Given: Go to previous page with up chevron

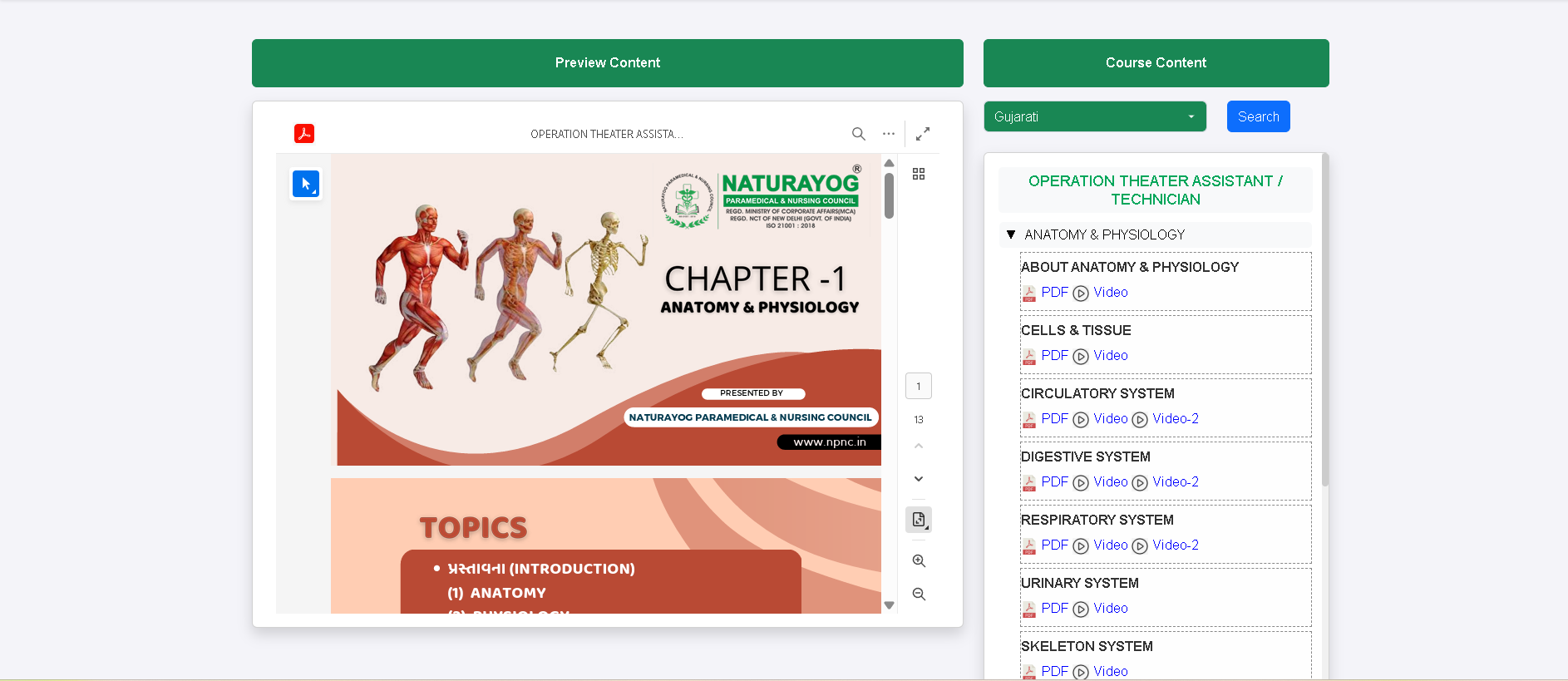Looking at the screenshot, I should [919, 447].
